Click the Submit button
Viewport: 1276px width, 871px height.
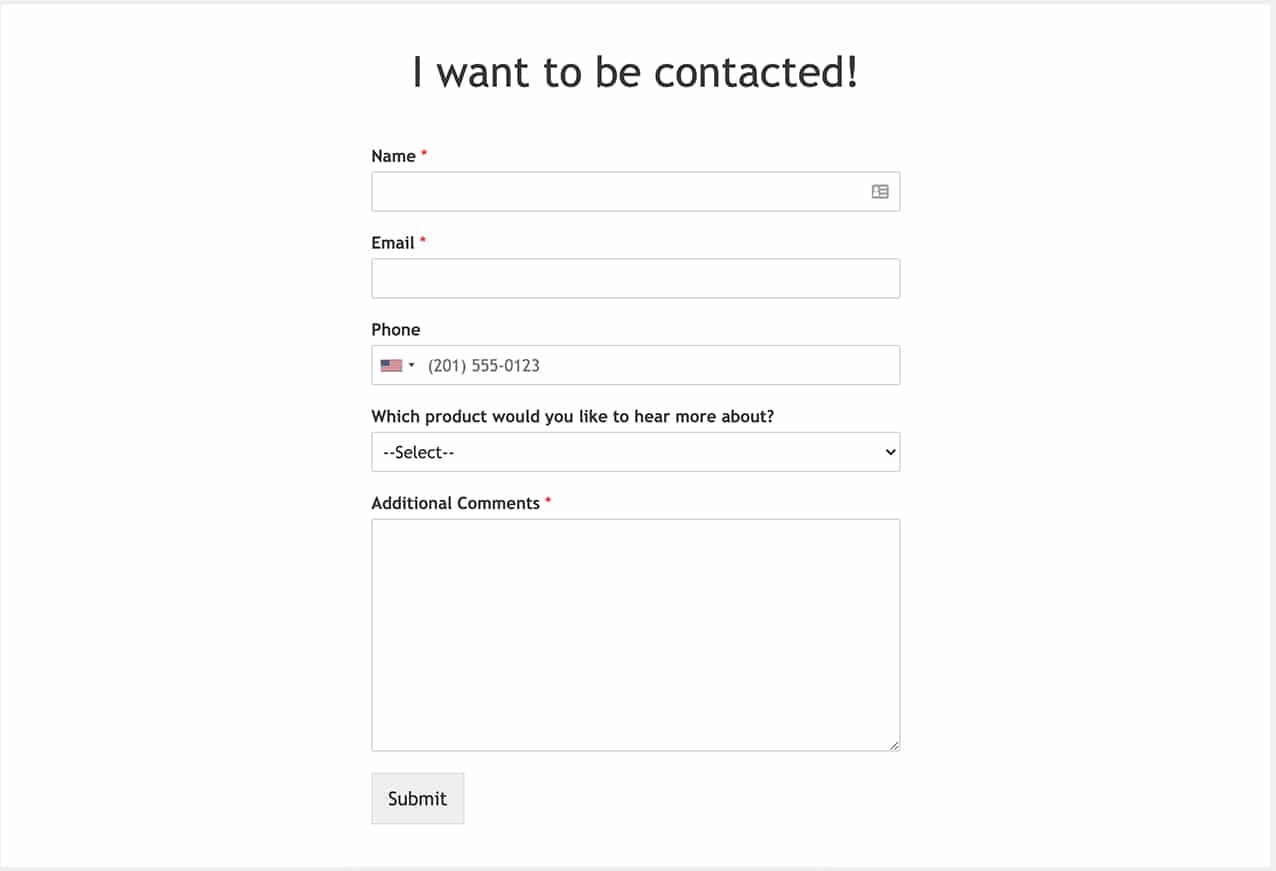[x=418, y=798]
